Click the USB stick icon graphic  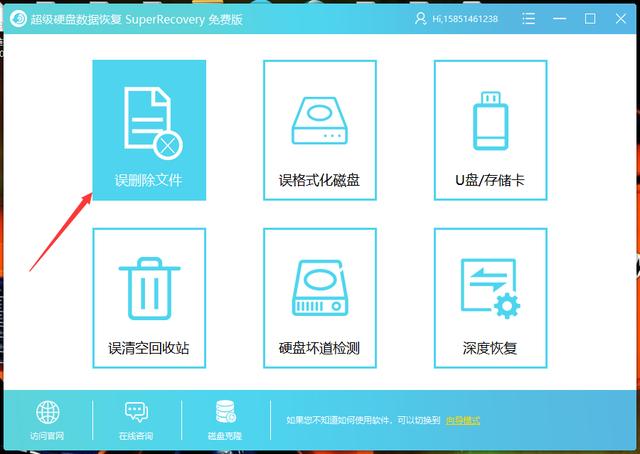490,121
